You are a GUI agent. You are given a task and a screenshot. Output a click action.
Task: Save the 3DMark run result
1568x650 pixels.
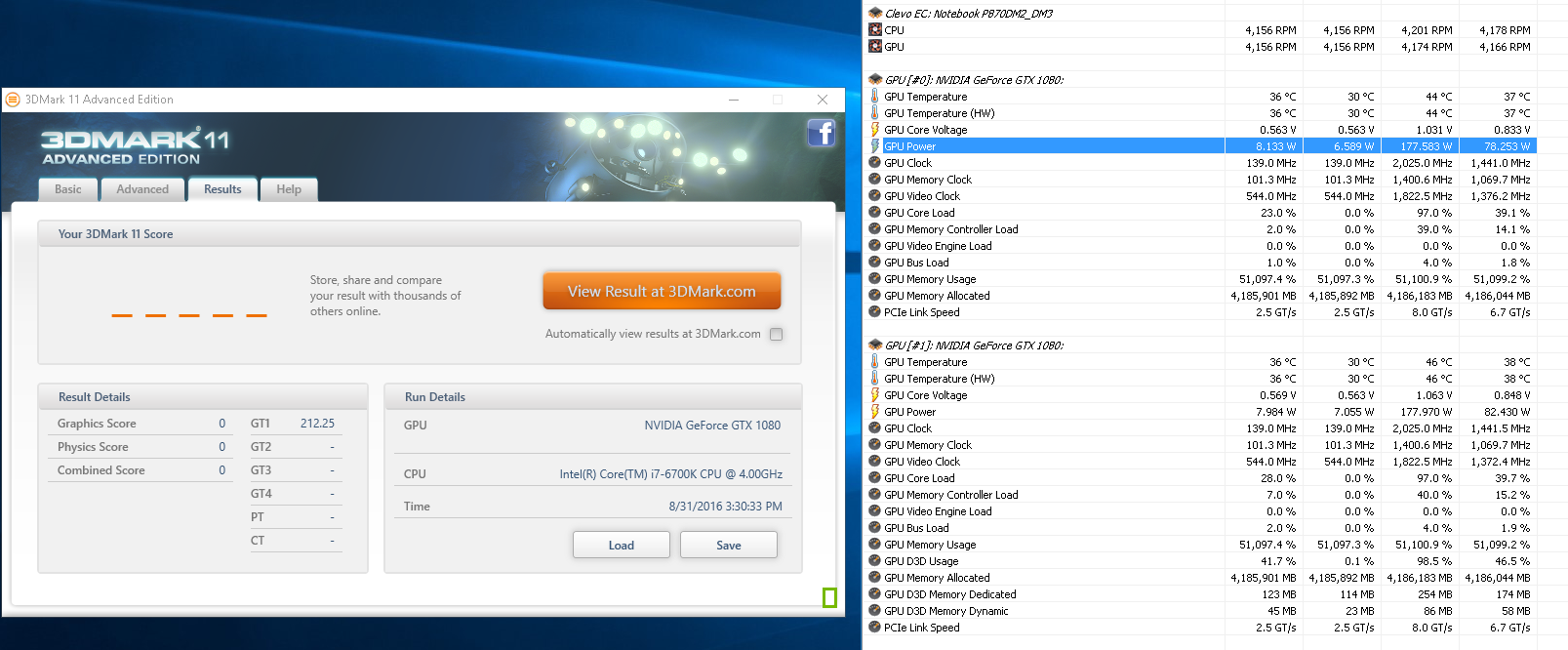[729, 546]
